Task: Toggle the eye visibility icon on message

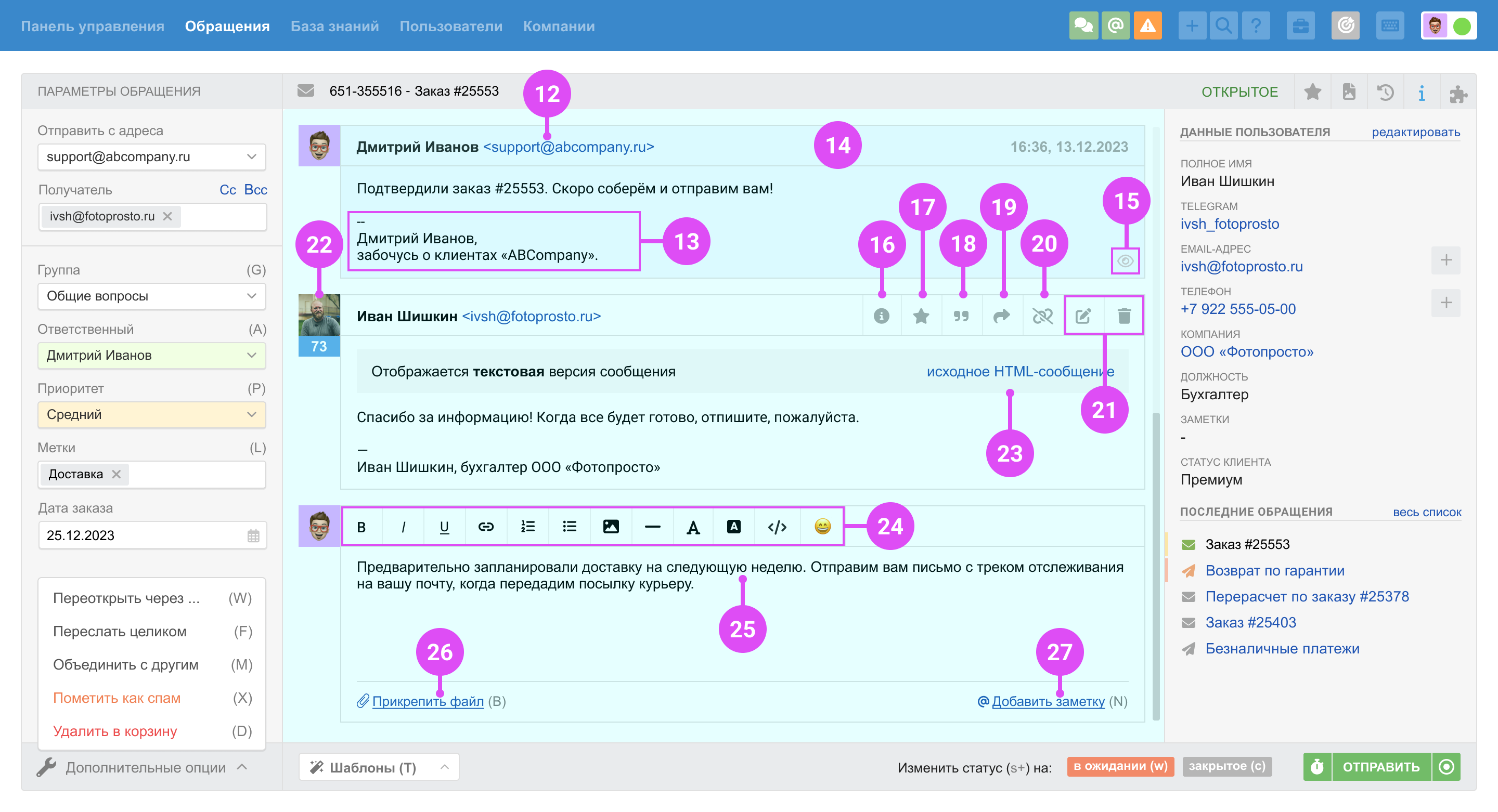Action: tap(1125, 261)
